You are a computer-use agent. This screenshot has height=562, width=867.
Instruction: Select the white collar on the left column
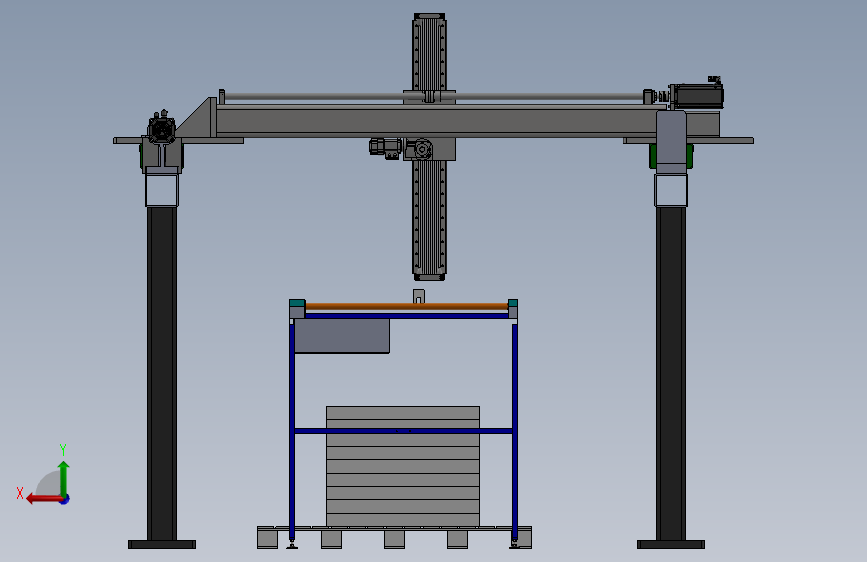[x=161, y=190]
